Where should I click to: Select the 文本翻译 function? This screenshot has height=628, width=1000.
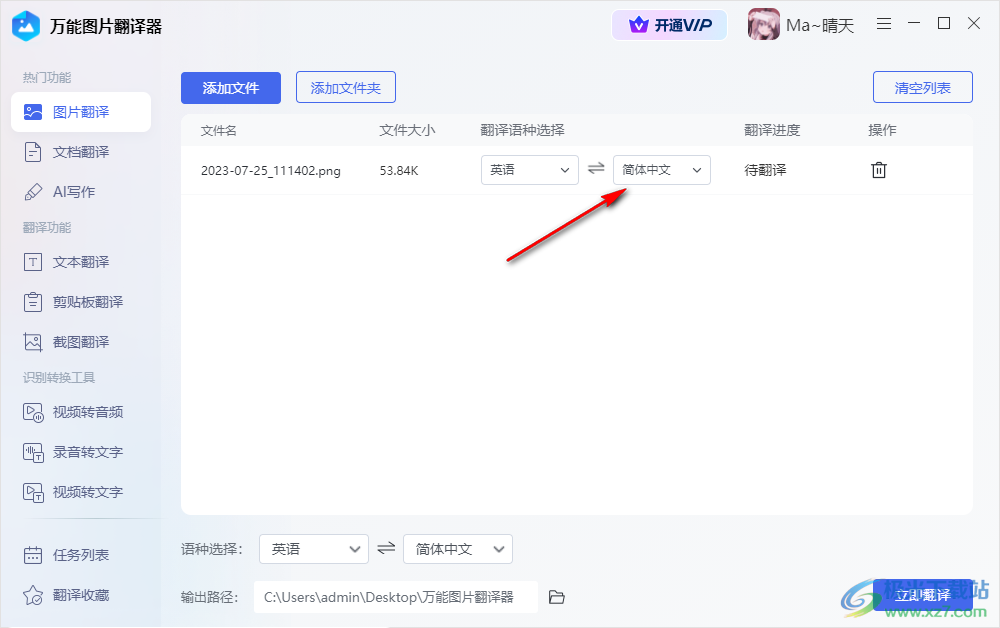(80, 262)
